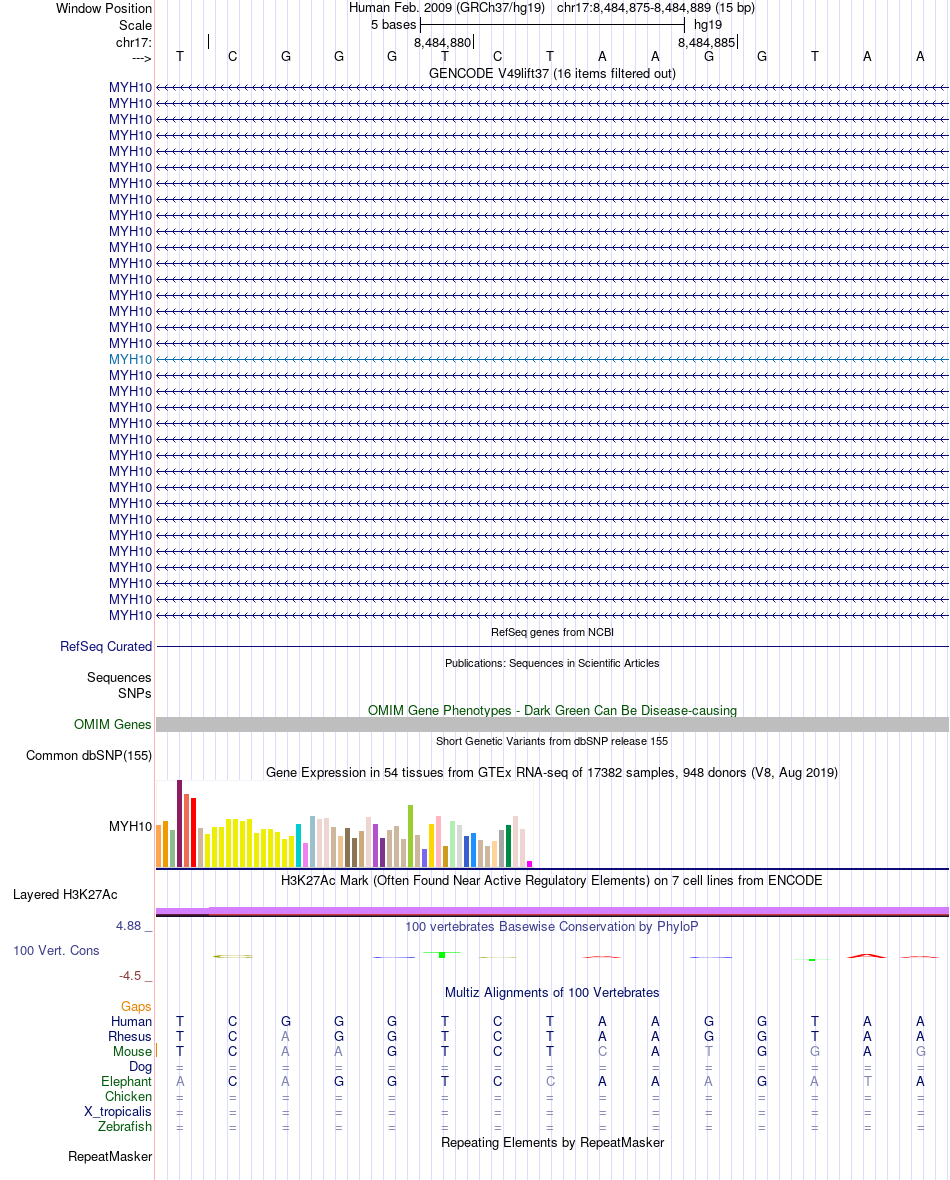Click the gray OMIM Genes item bar
The height and width of the screenshot is (1180, 950).
[x=552, y=725]
